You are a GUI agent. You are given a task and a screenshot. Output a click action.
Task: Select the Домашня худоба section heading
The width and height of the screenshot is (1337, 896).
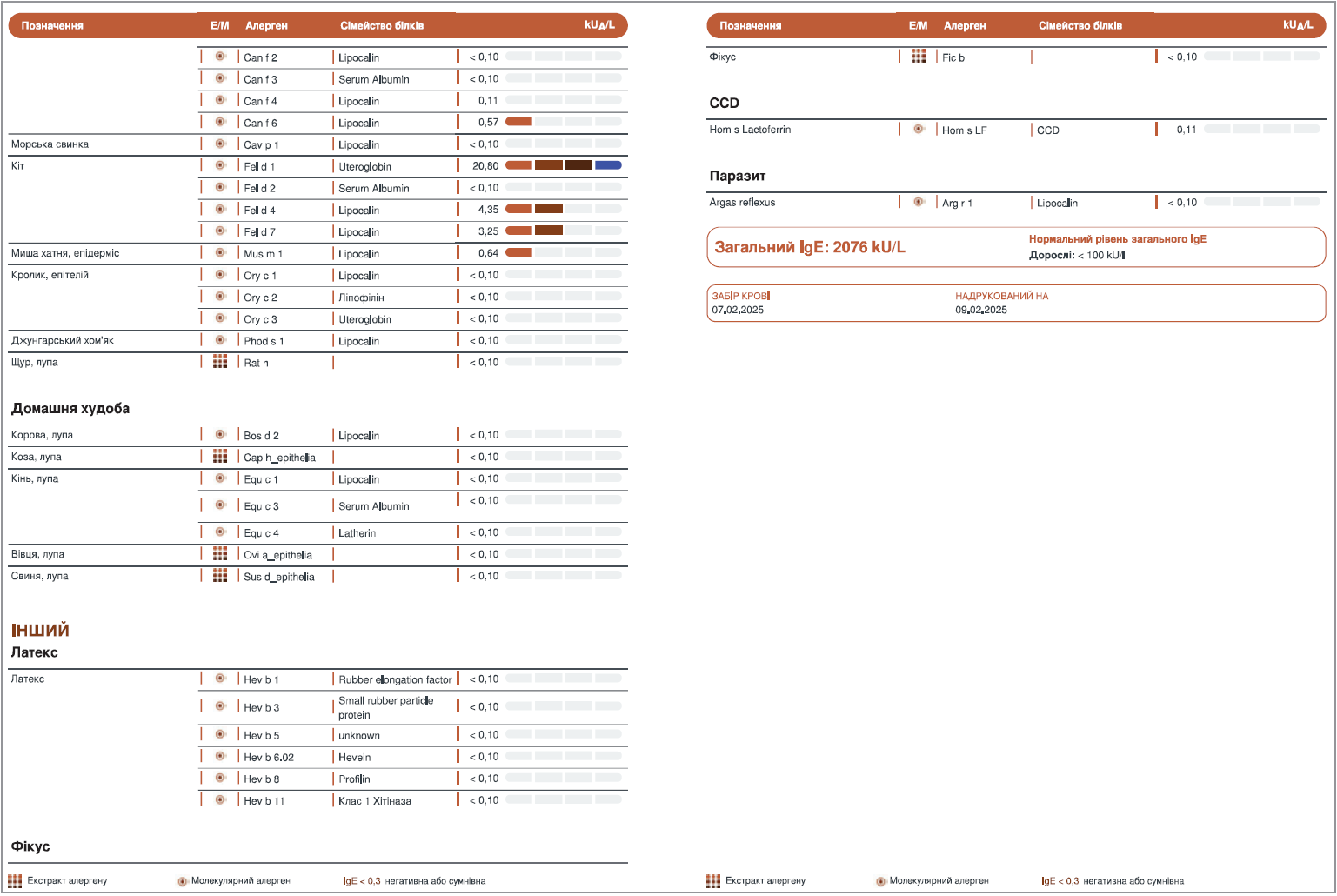pyautogui.click(x=70, y=408)
